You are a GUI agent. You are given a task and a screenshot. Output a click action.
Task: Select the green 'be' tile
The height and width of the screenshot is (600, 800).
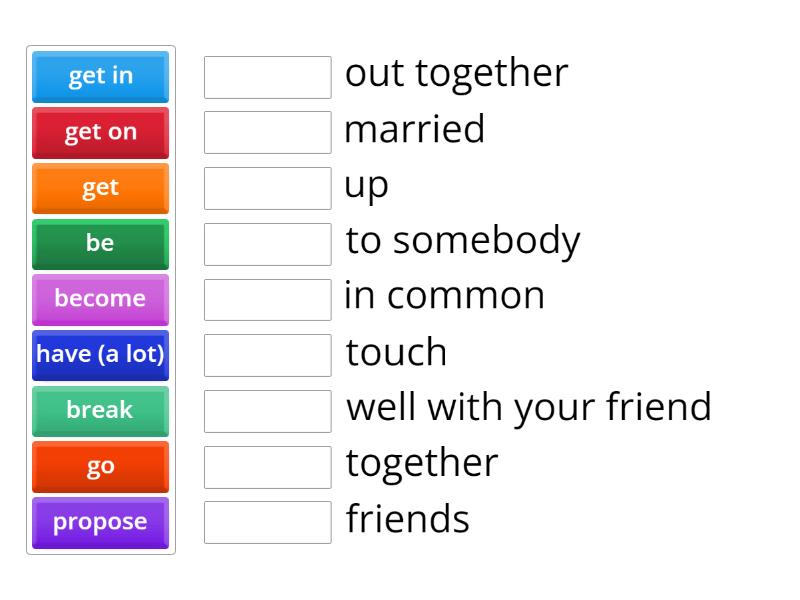99,244
